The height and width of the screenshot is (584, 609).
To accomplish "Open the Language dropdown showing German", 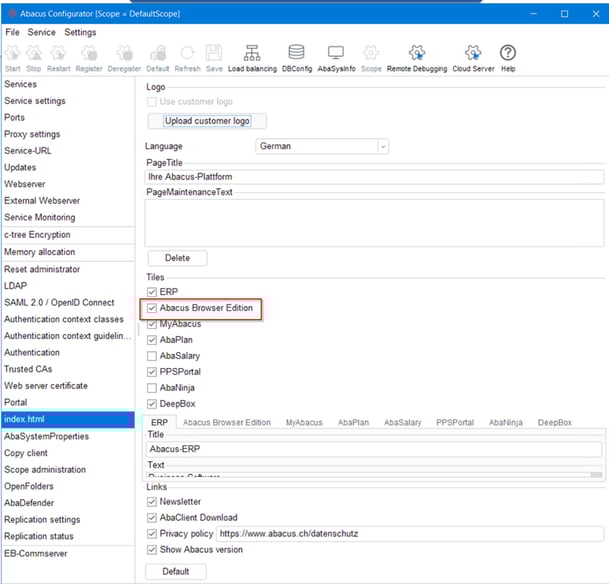I will (322, 146).
